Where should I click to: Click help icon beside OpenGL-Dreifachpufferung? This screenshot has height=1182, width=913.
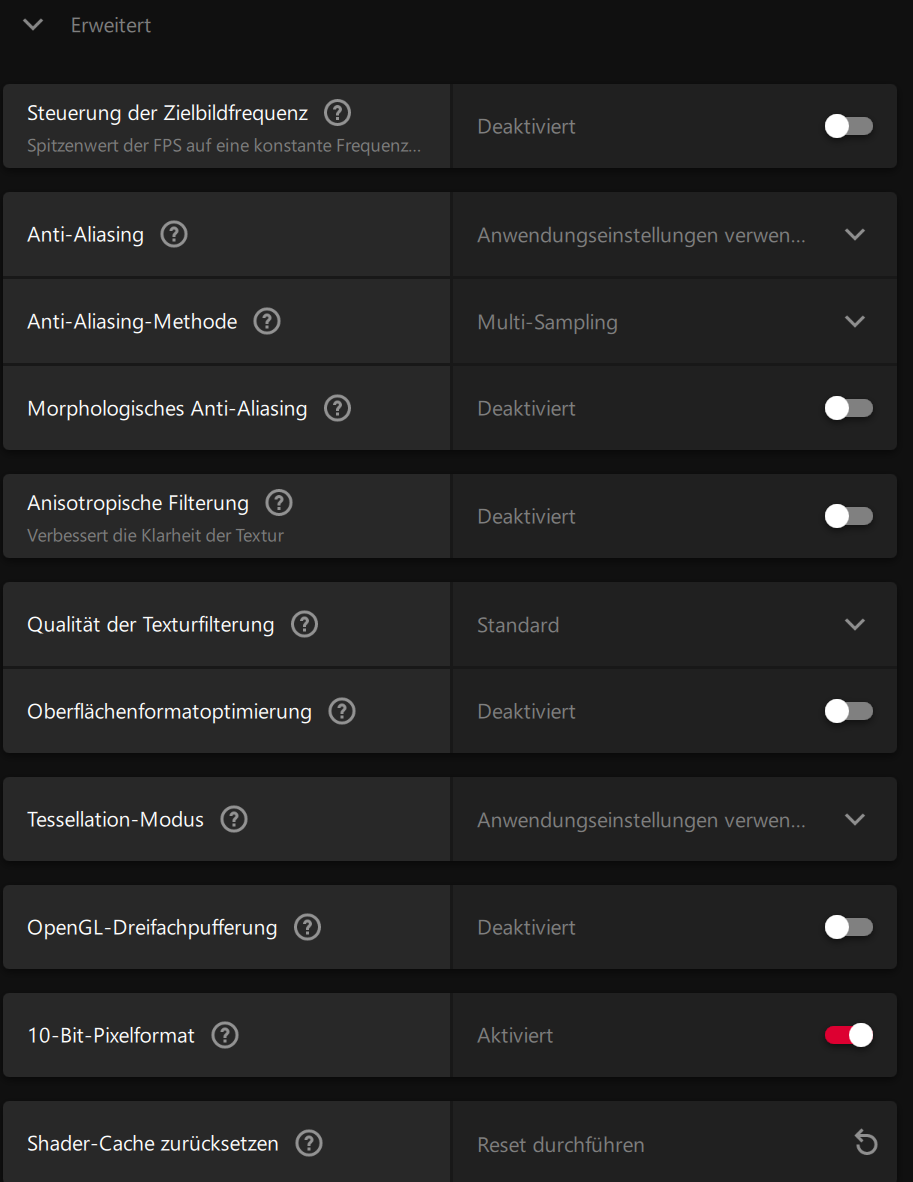click(x=307, y=927)
